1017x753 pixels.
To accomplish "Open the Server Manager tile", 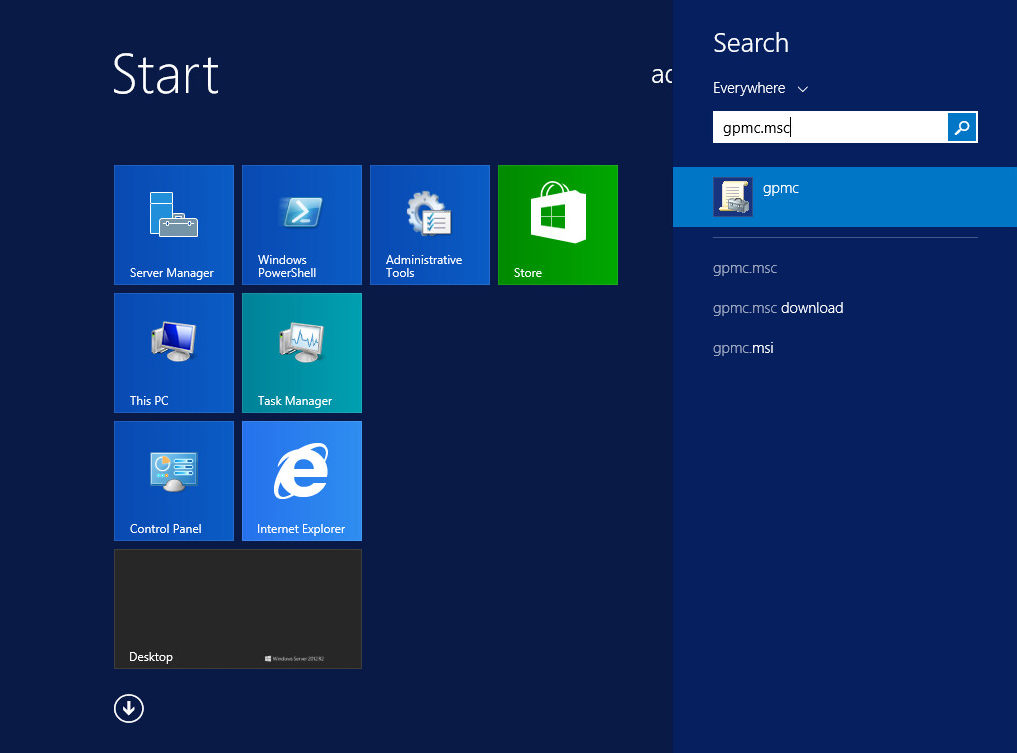I will point(174,224).
